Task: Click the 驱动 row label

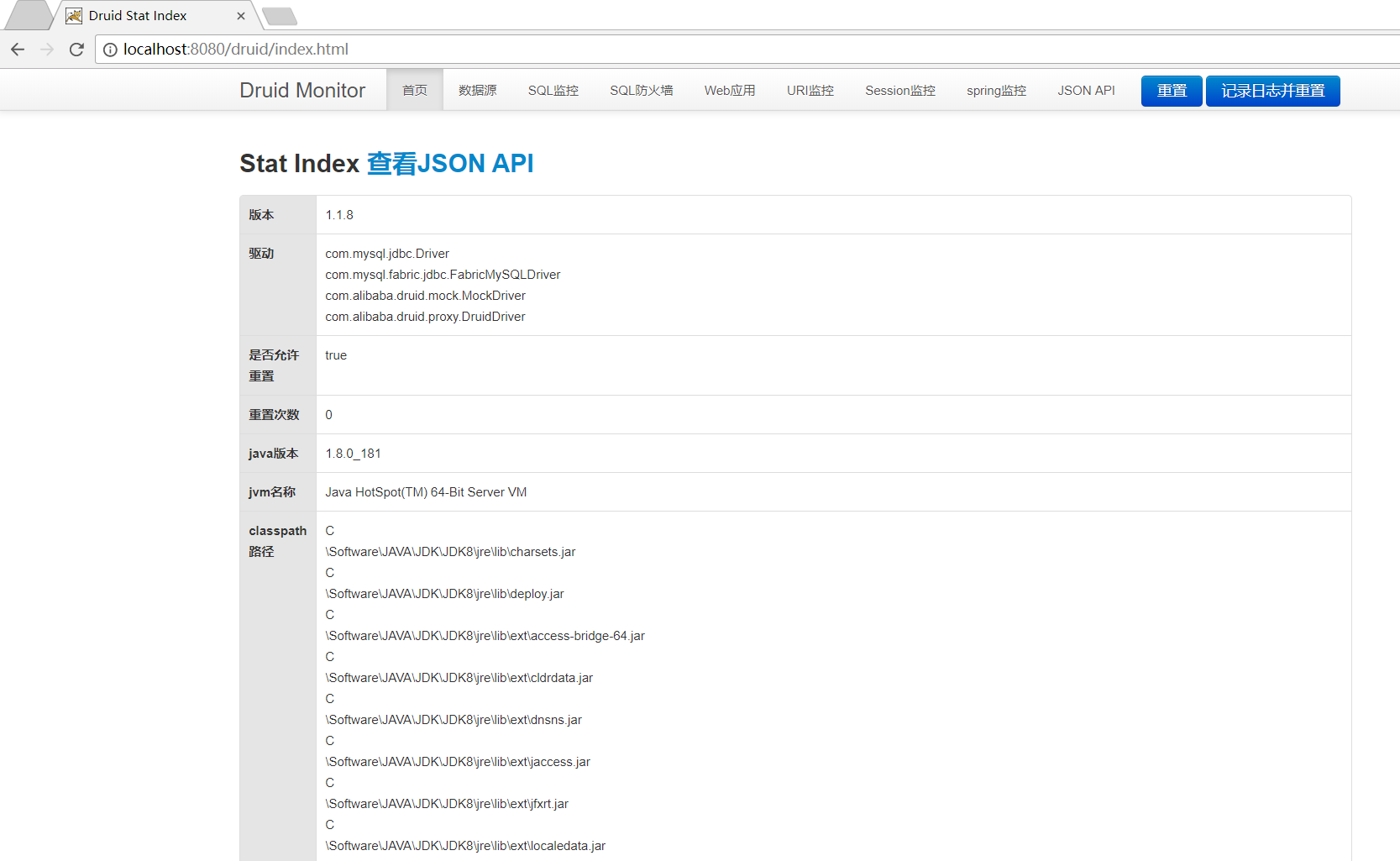Action: [261, 254]
